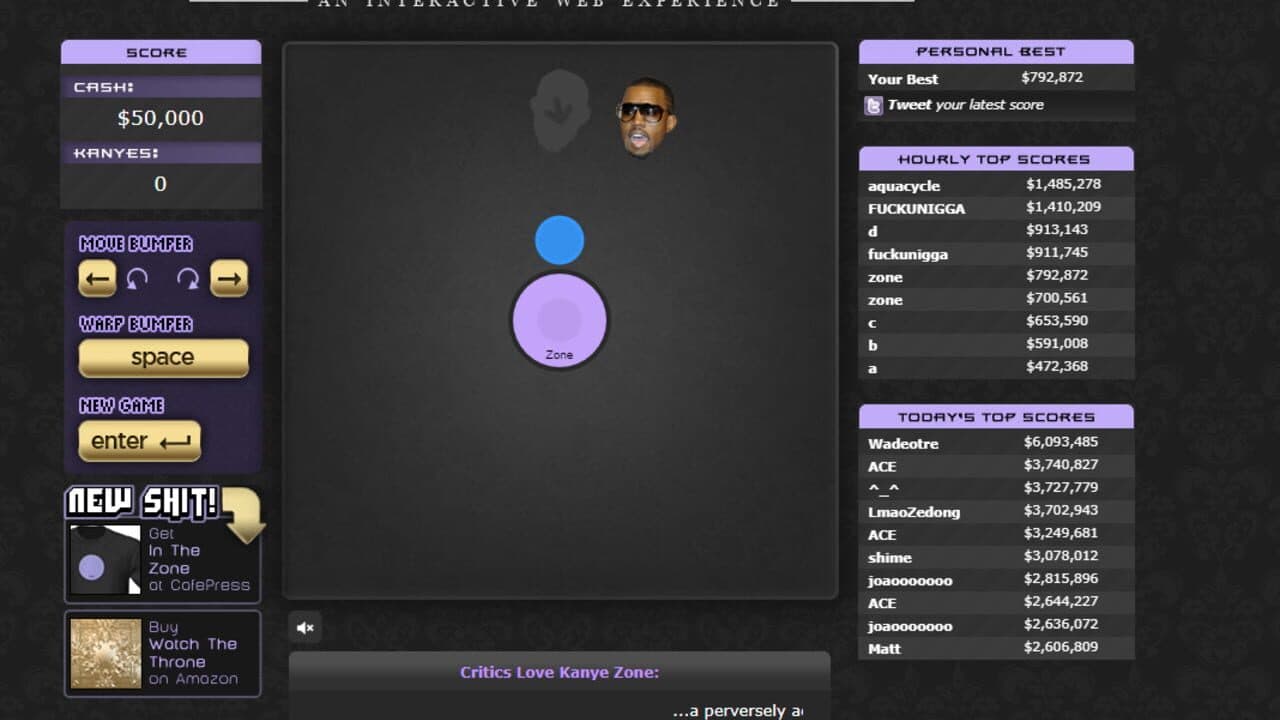The image size is (1280, 720).
Task: Click the faded head down-arrow silhouette
Action: [x=559, y=110]
